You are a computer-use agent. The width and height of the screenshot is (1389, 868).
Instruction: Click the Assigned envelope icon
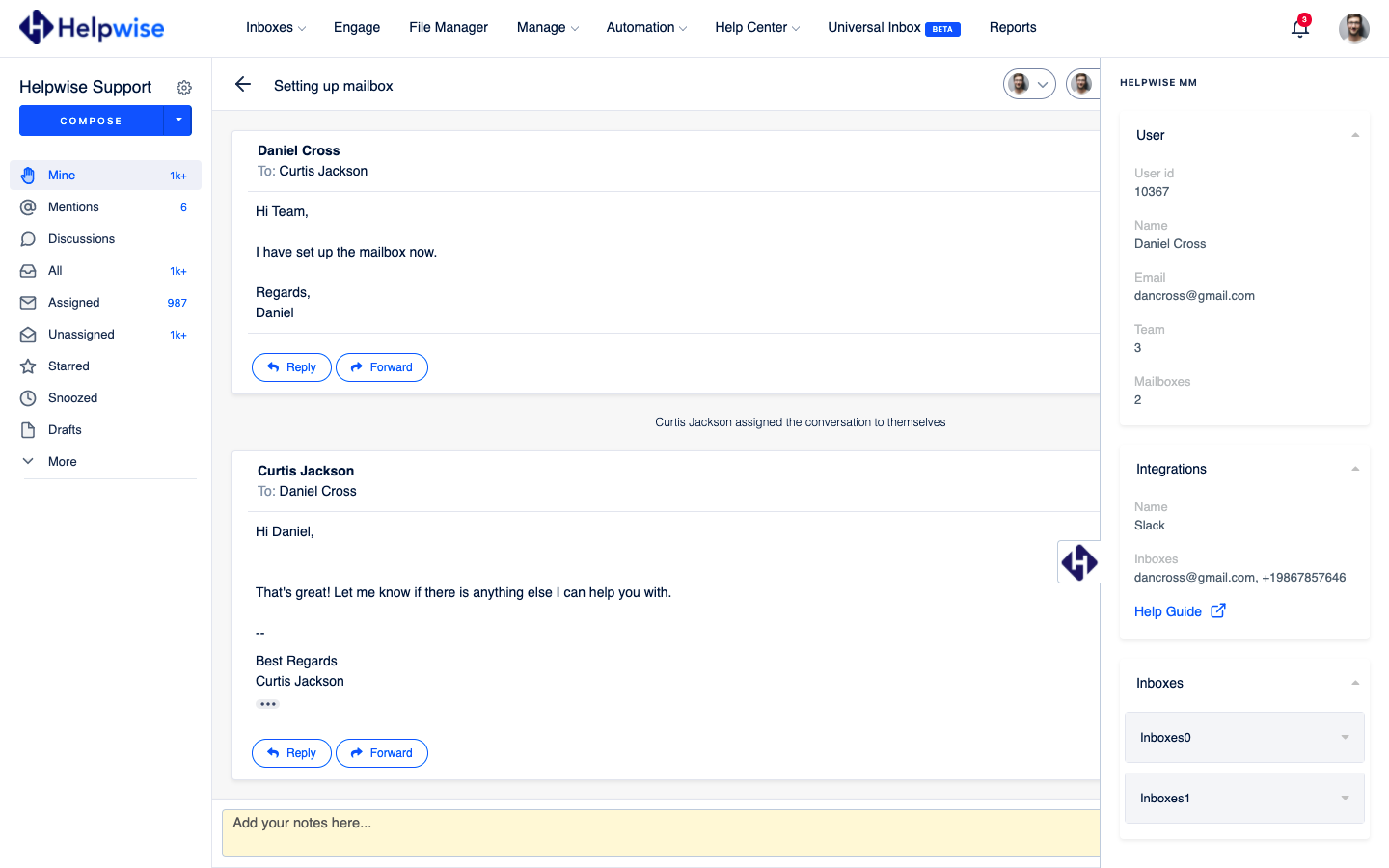point(28,303)
